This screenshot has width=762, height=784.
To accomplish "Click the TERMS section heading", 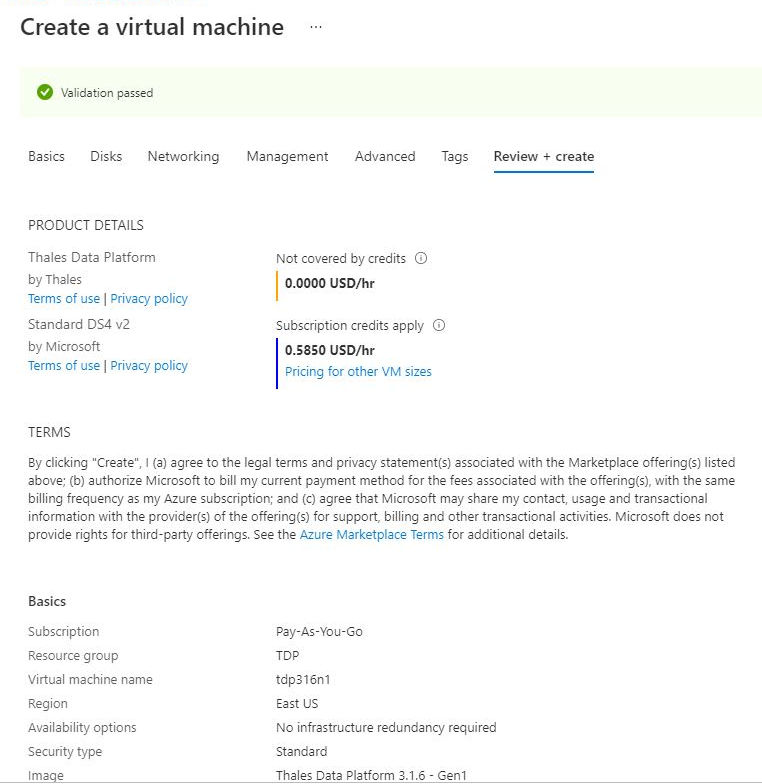I will coord(50,432).
